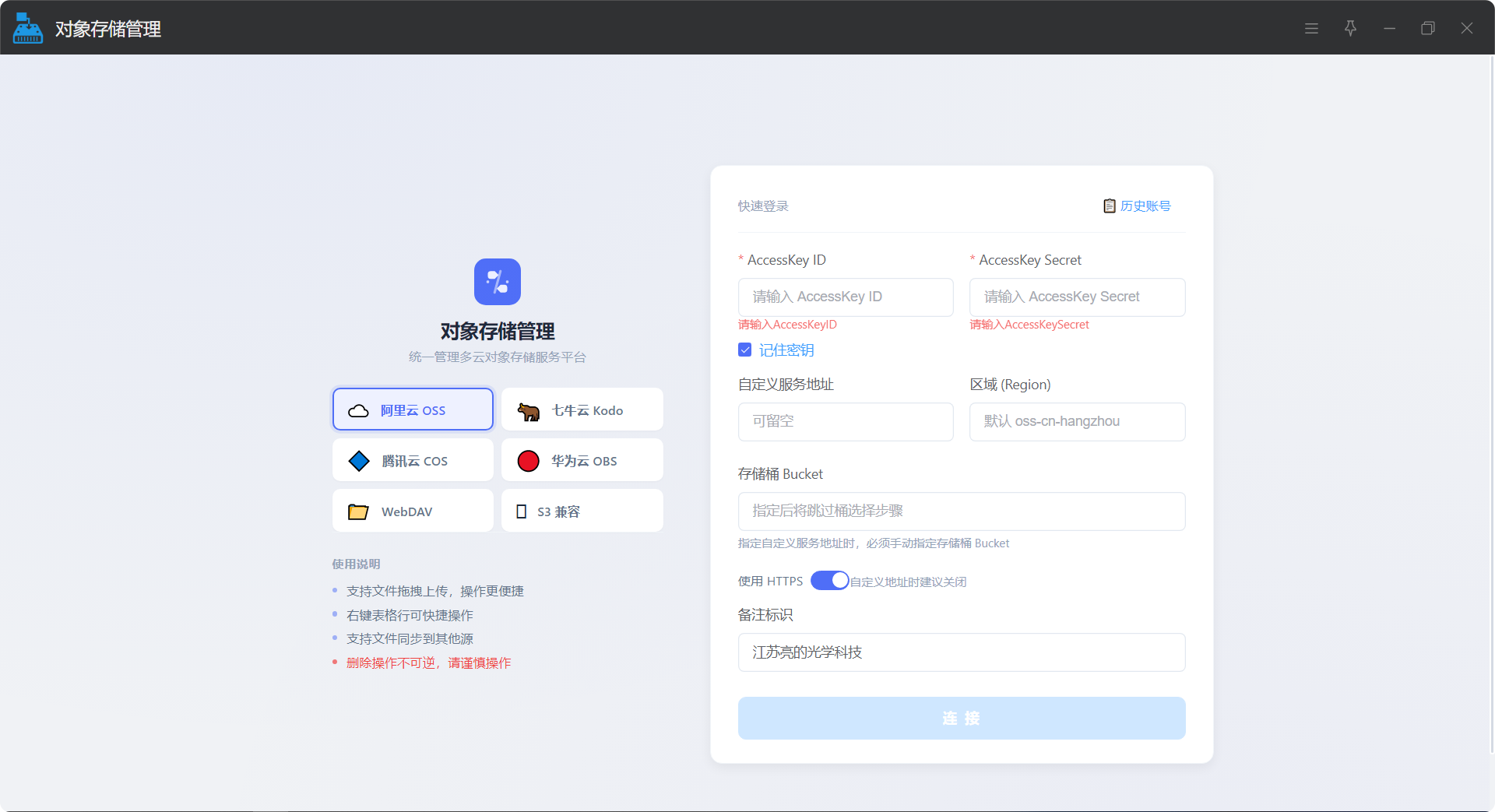The image size is (1495, 812).
Task: Click the hint 自定义地址时建议关闭
Action: tap(908, 582)
